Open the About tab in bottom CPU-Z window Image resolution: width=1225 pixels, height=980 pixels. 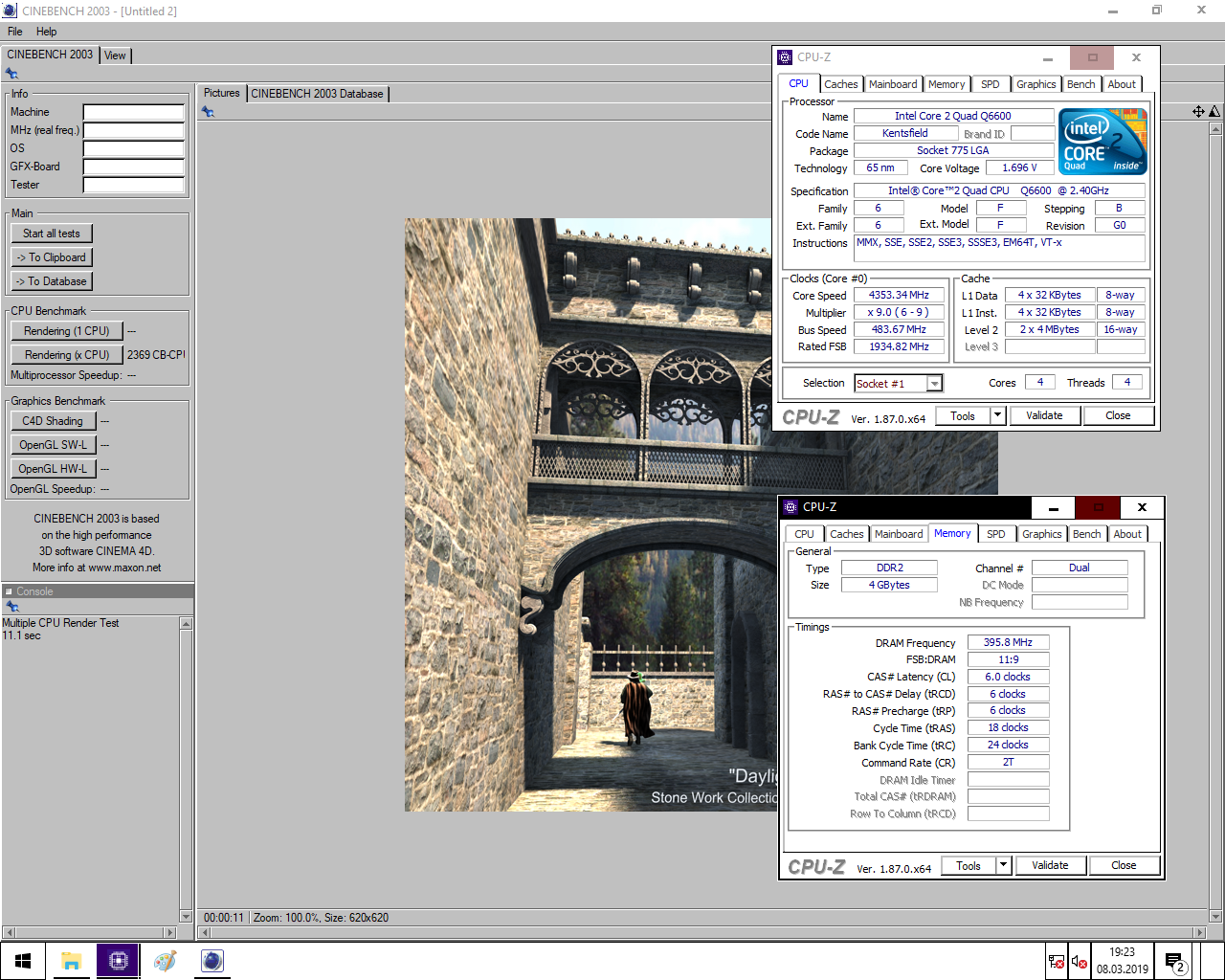point(1127,534)
